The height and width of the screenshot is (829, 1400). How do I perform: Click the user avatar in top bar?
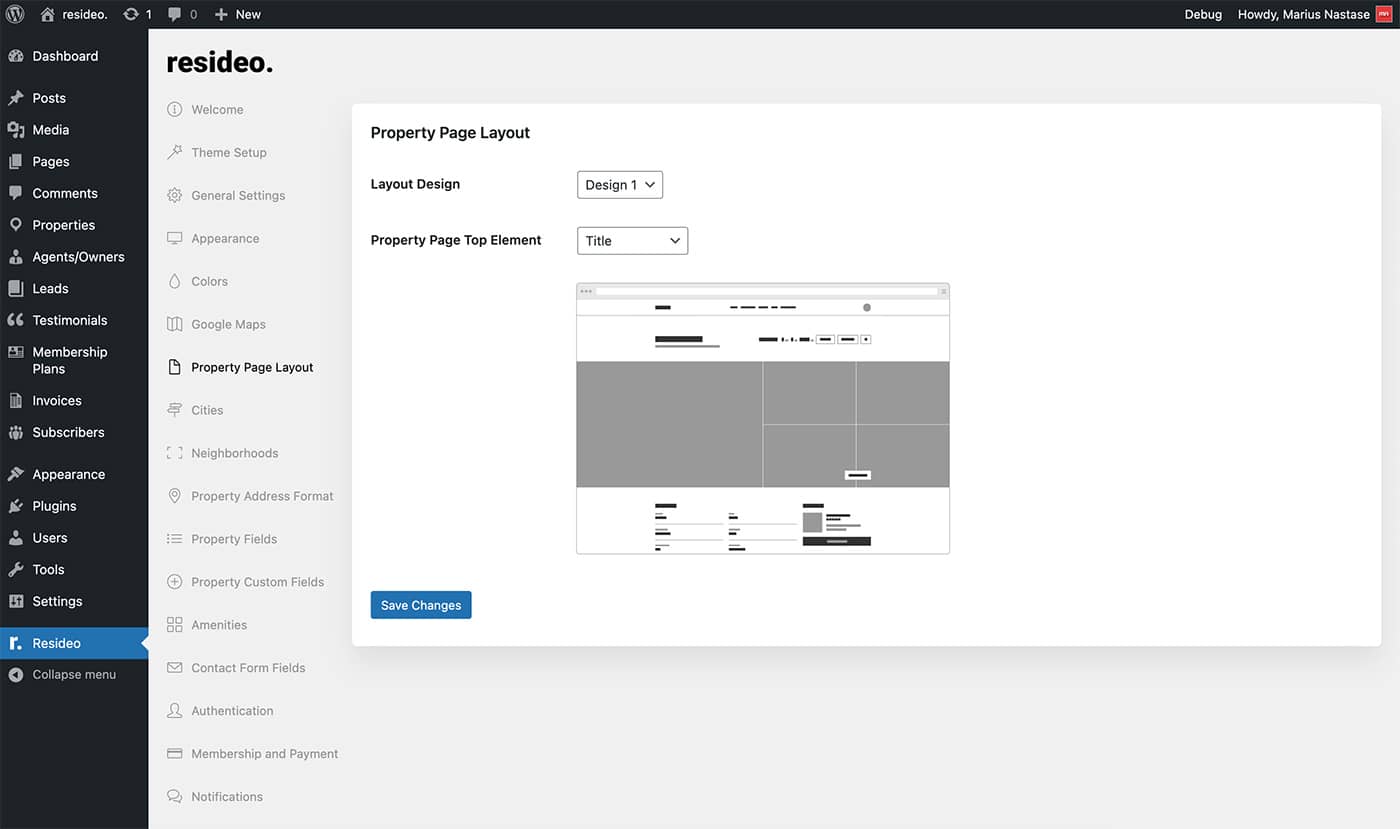[x=1383, y=14]
